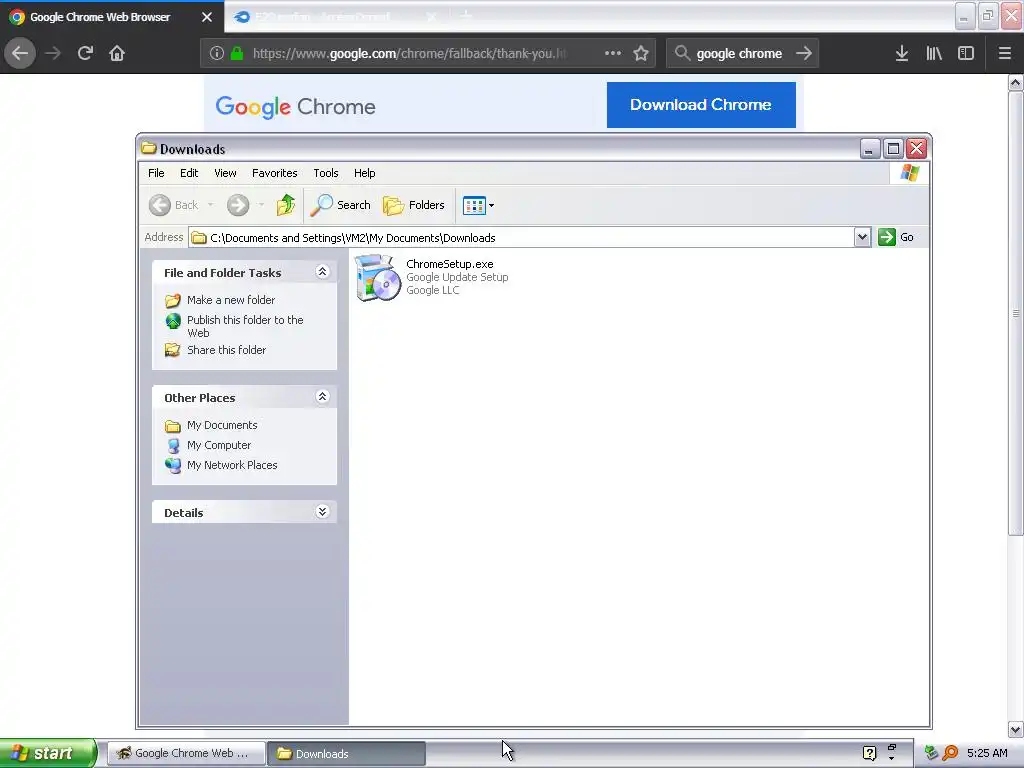Open the Forward button history dropdown arrow

point(261,205)
